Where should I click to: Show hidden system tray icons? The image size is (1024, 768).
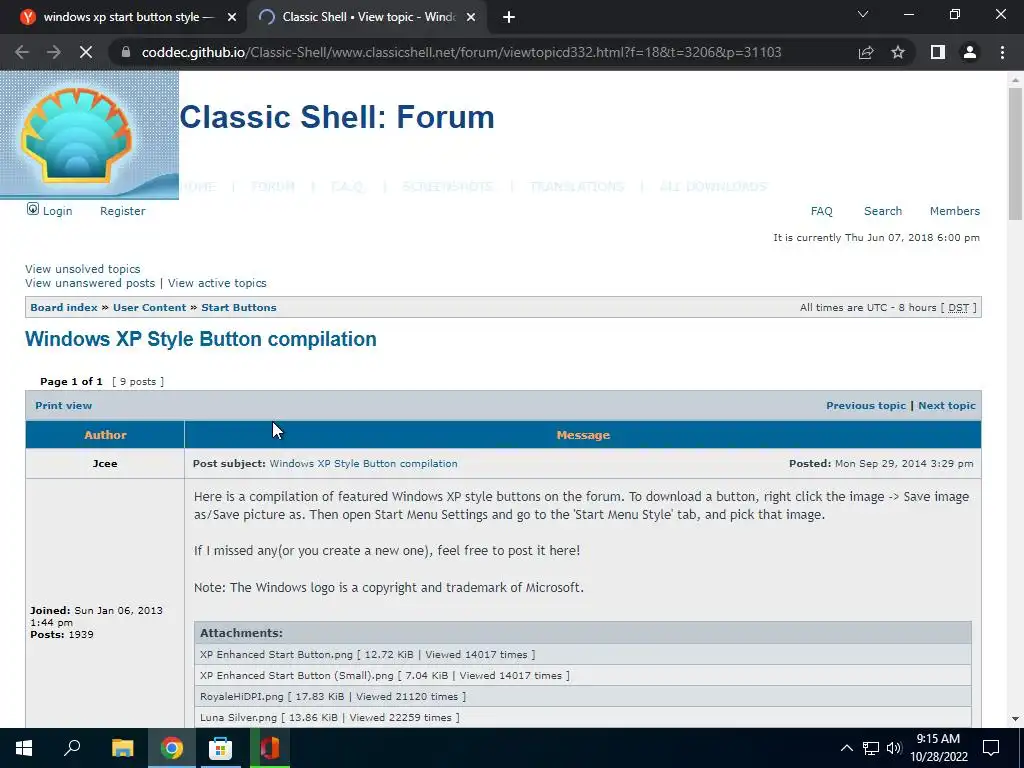pyautogui.click(x=846, y=748)
